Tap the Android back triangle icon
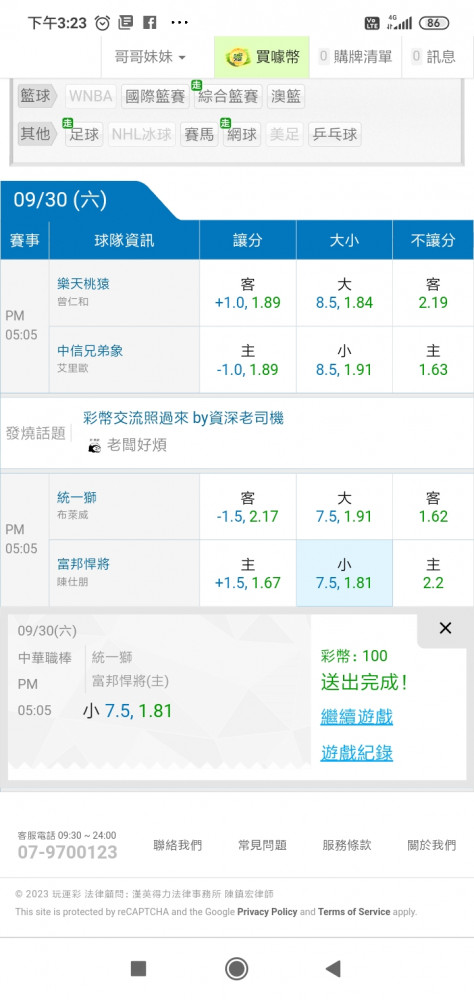Screen dimensions: 474x1000 coord(333,969)
